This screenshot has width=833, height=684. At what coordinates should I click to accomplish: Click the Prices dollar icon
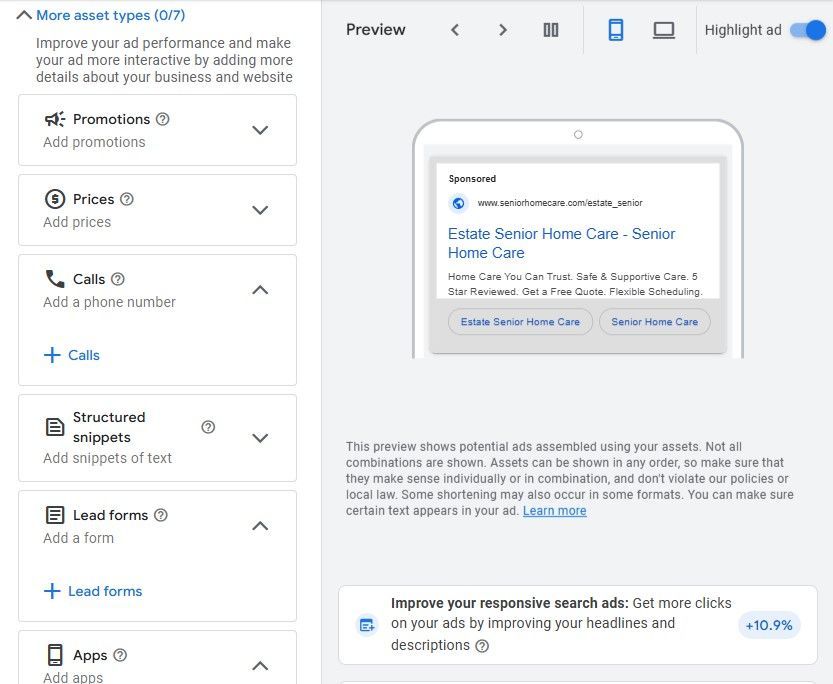pos(55,199)
